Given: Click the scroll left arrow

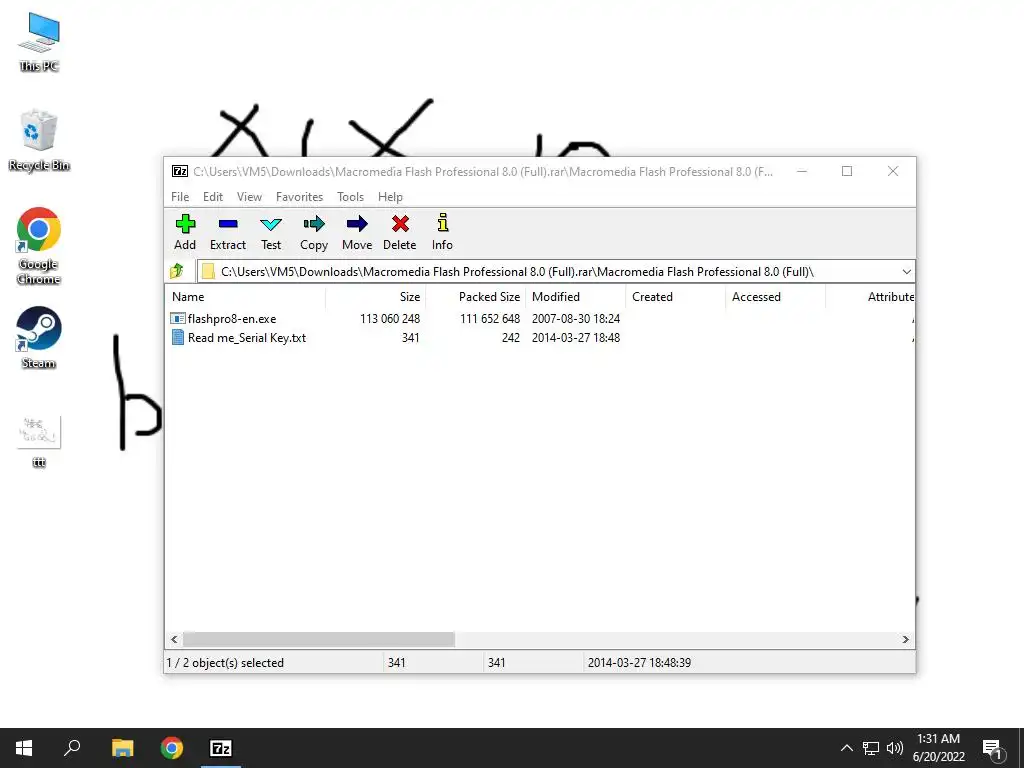Looking at the screenshot, I should point(174,639).
